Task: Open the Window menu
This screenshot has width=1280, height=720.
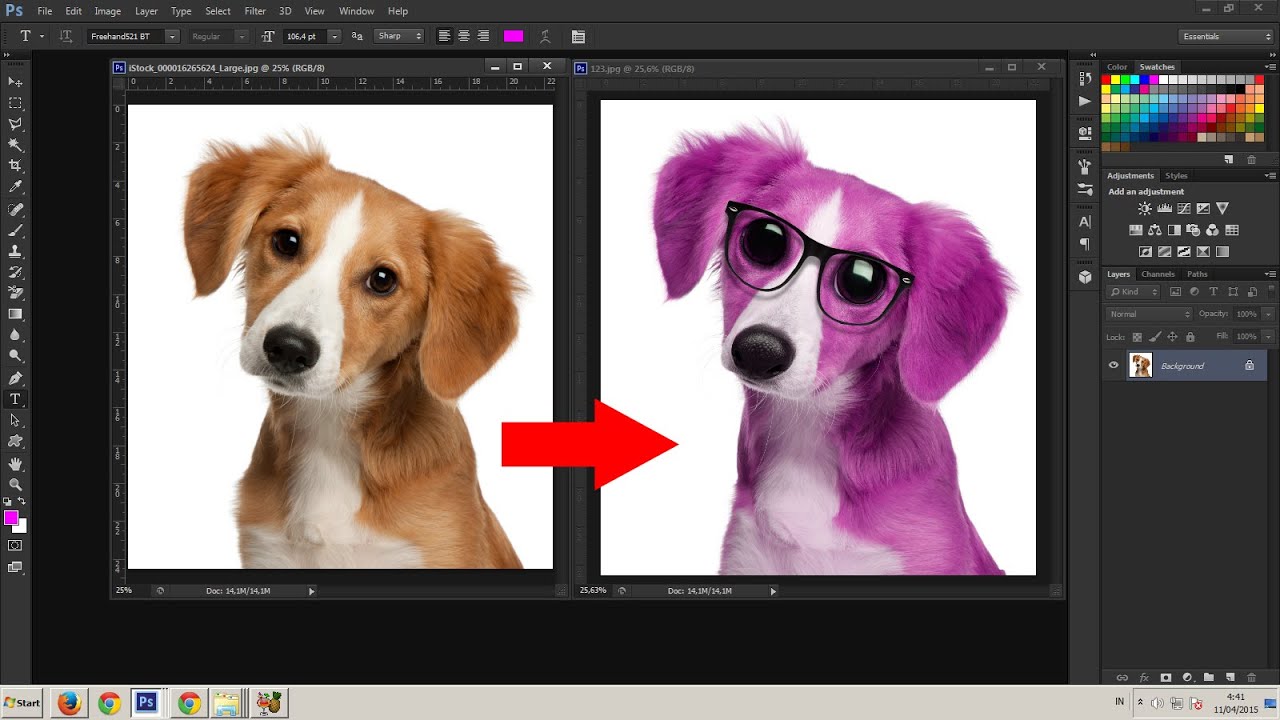Action: tap(356, 11)
